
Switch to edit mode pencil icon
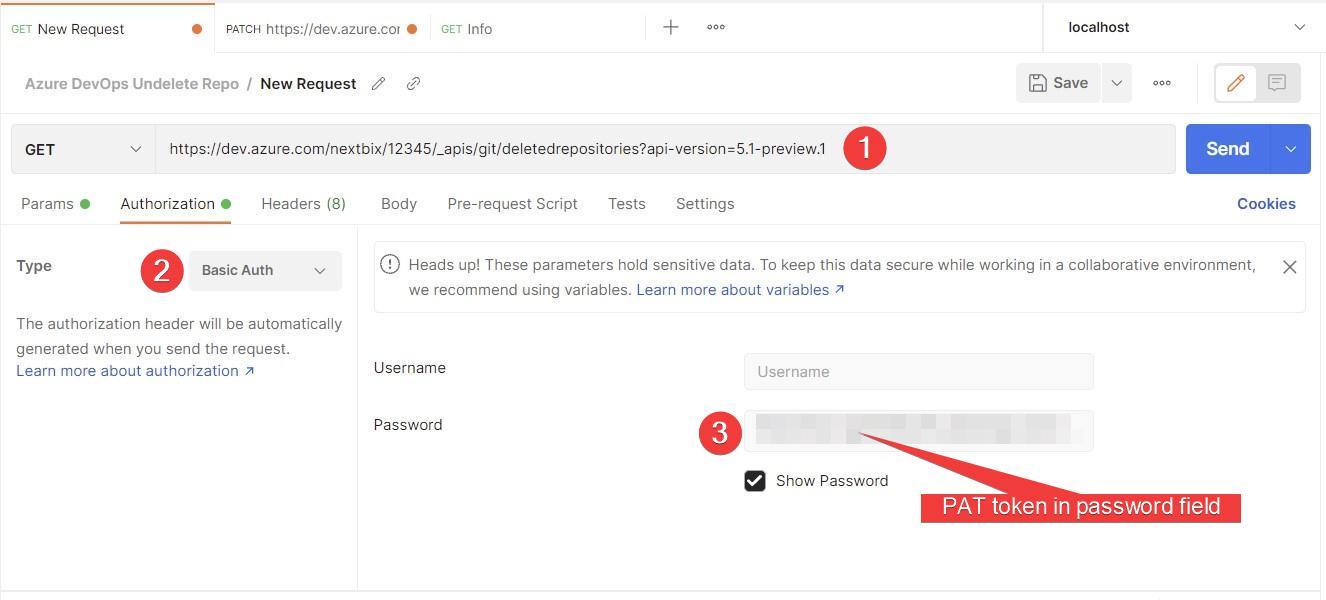point(1236,83)
